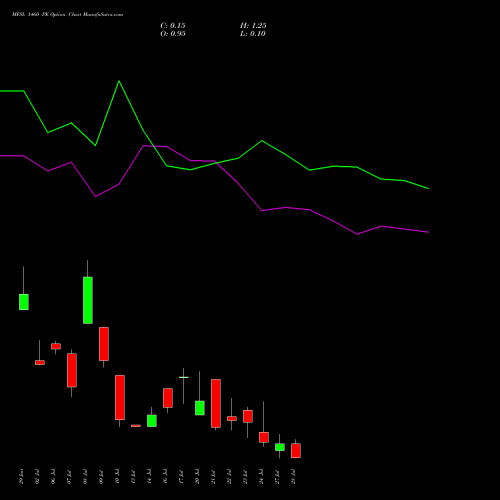Select the low value L: 0.10
500x500 pixels.
pos(253,34)
